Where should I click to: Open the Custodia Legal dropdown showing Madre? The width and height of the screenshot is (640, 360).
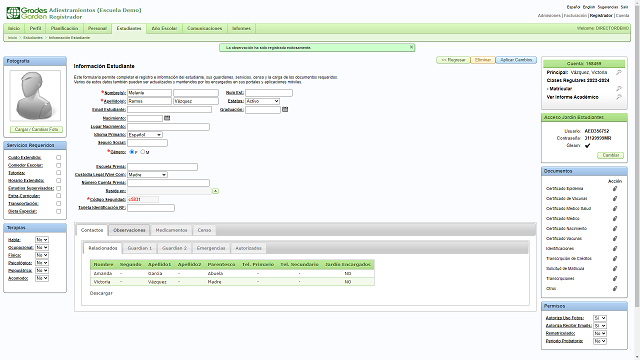click(147, 175)
